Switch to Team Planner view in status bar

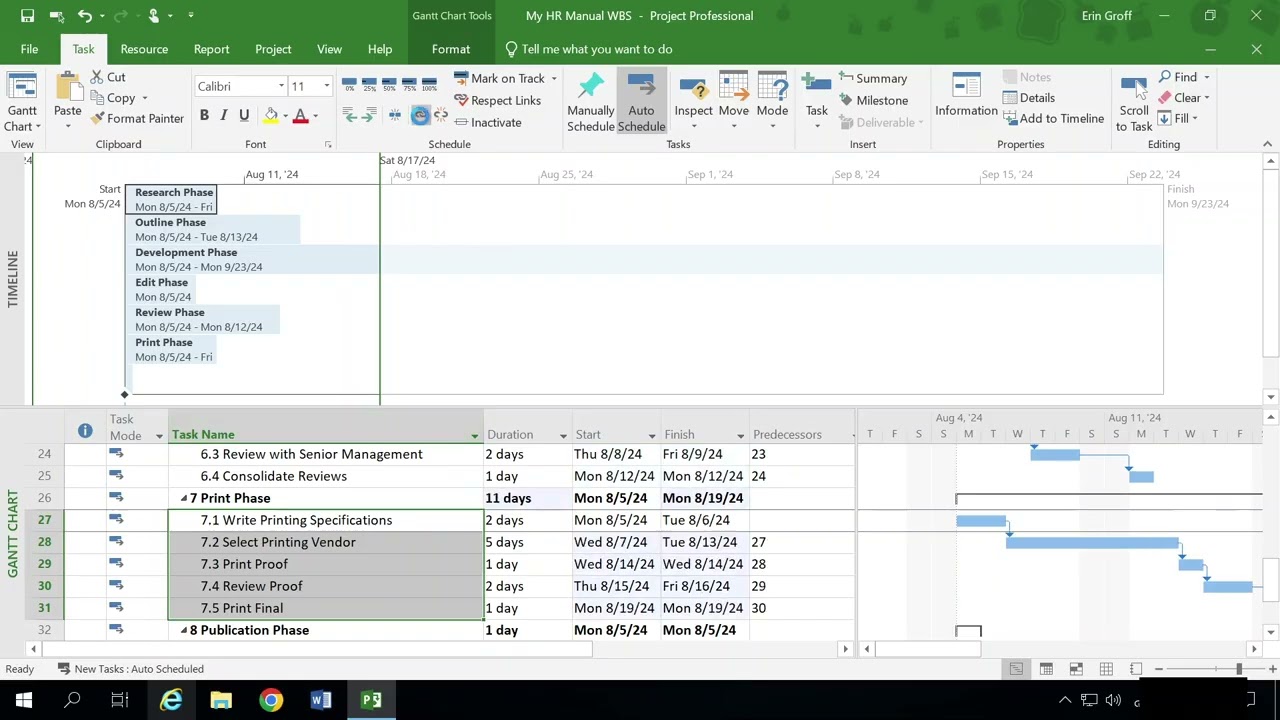pyautogui.click(x=1076, y=669)
